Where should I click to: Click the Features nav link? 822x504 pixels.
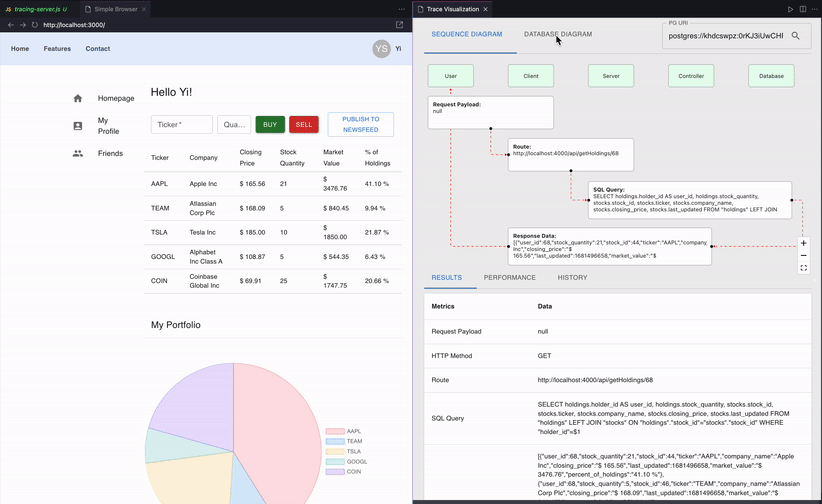click(57, 49)
